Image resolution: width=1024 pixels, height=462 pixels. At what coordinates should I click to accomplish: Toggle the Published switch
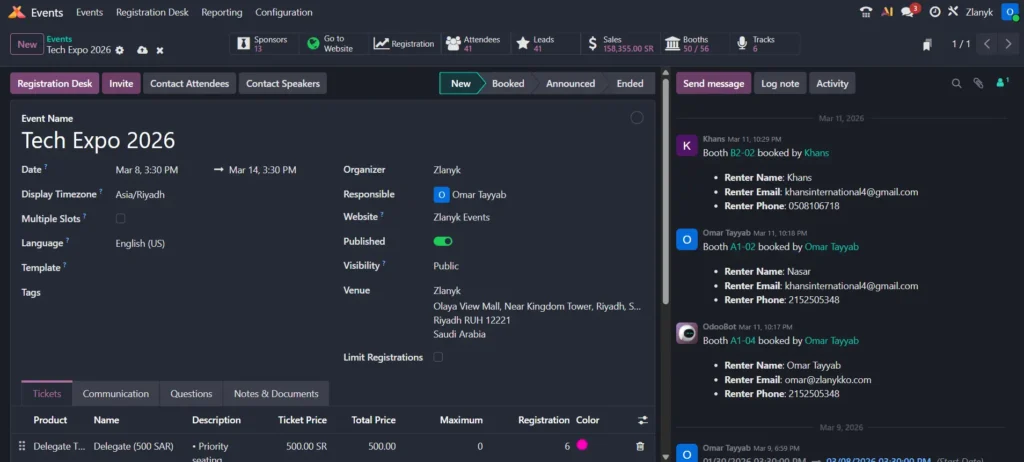443,241
